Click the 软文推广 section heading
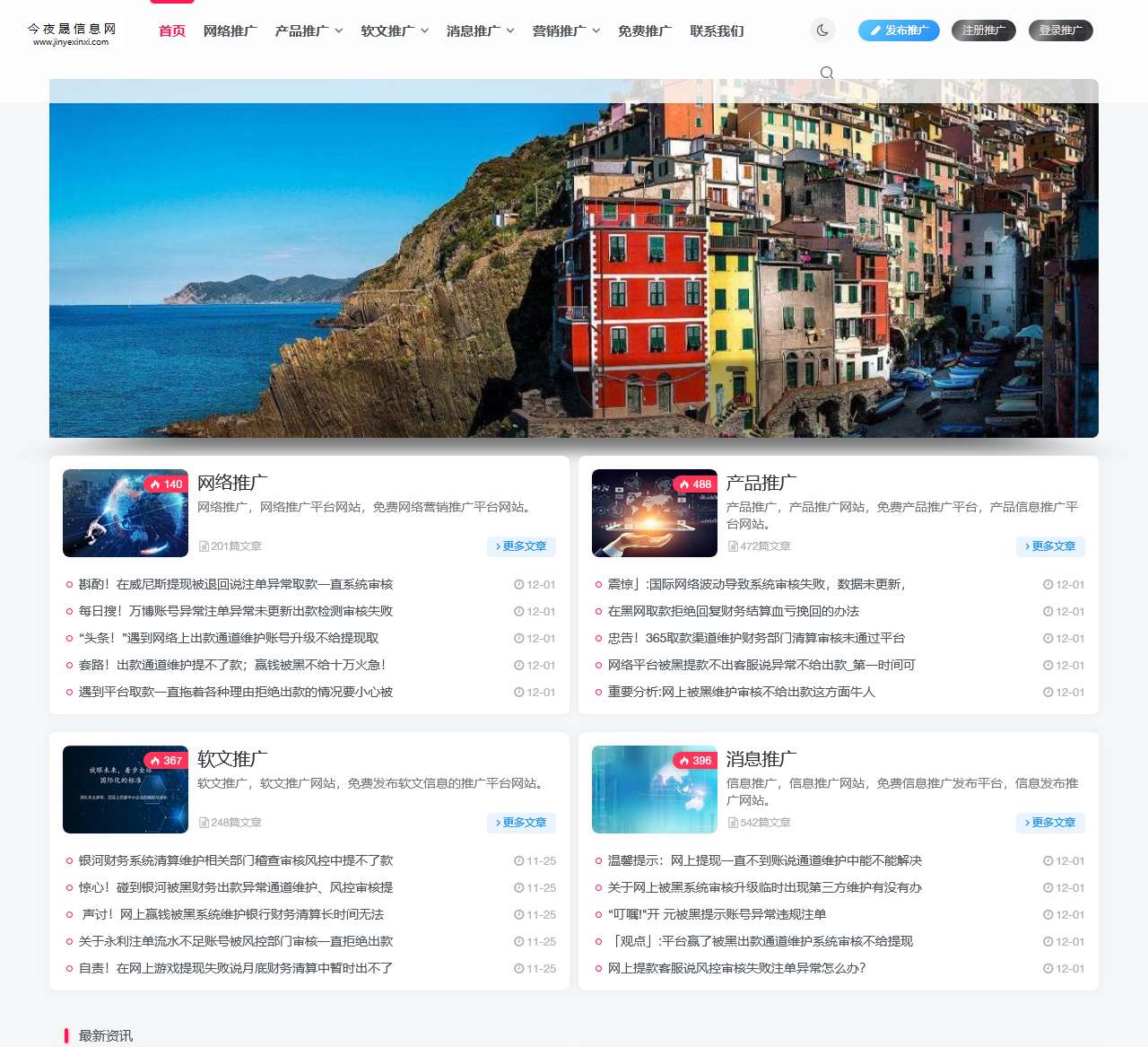This screenshot has height=1047, width=1148. [233, 759]
